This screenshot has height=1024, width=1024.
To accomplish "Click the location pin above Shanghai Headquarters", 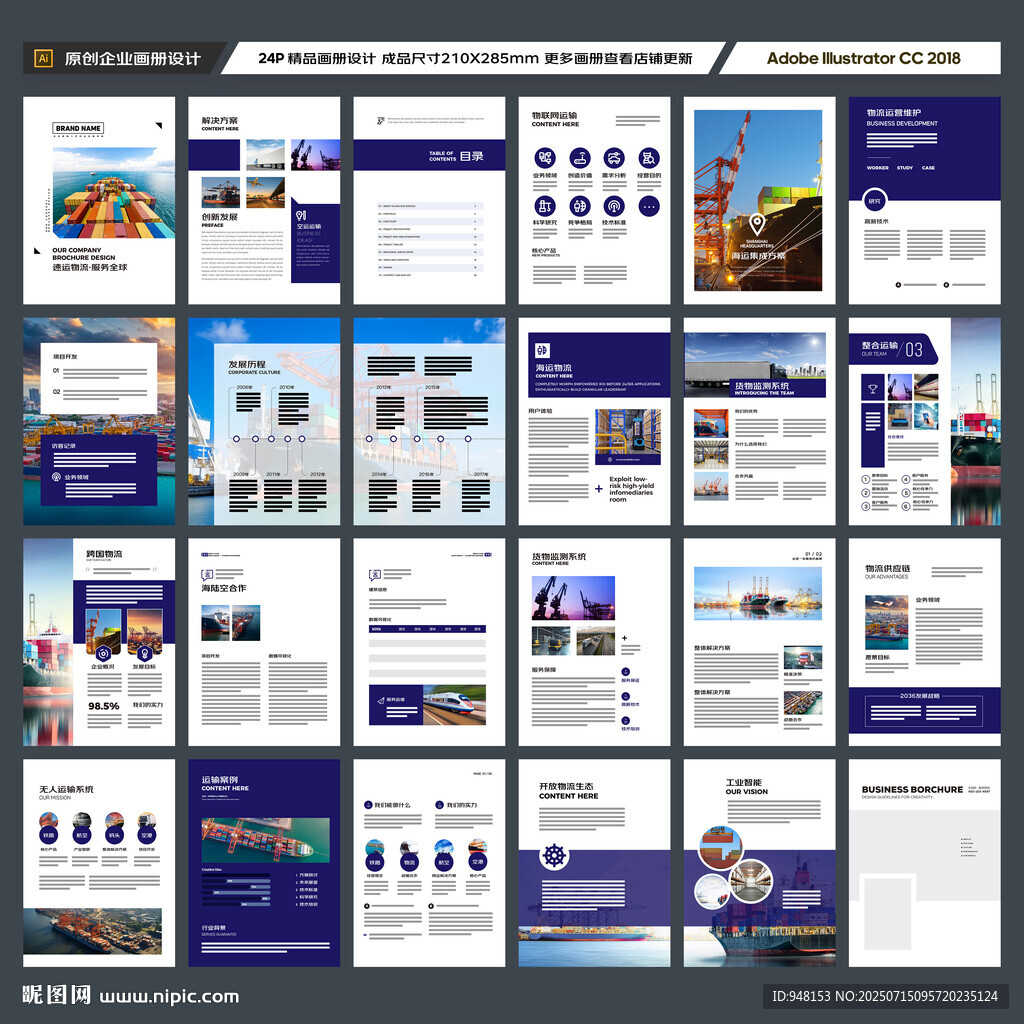I will click(757, 224).
